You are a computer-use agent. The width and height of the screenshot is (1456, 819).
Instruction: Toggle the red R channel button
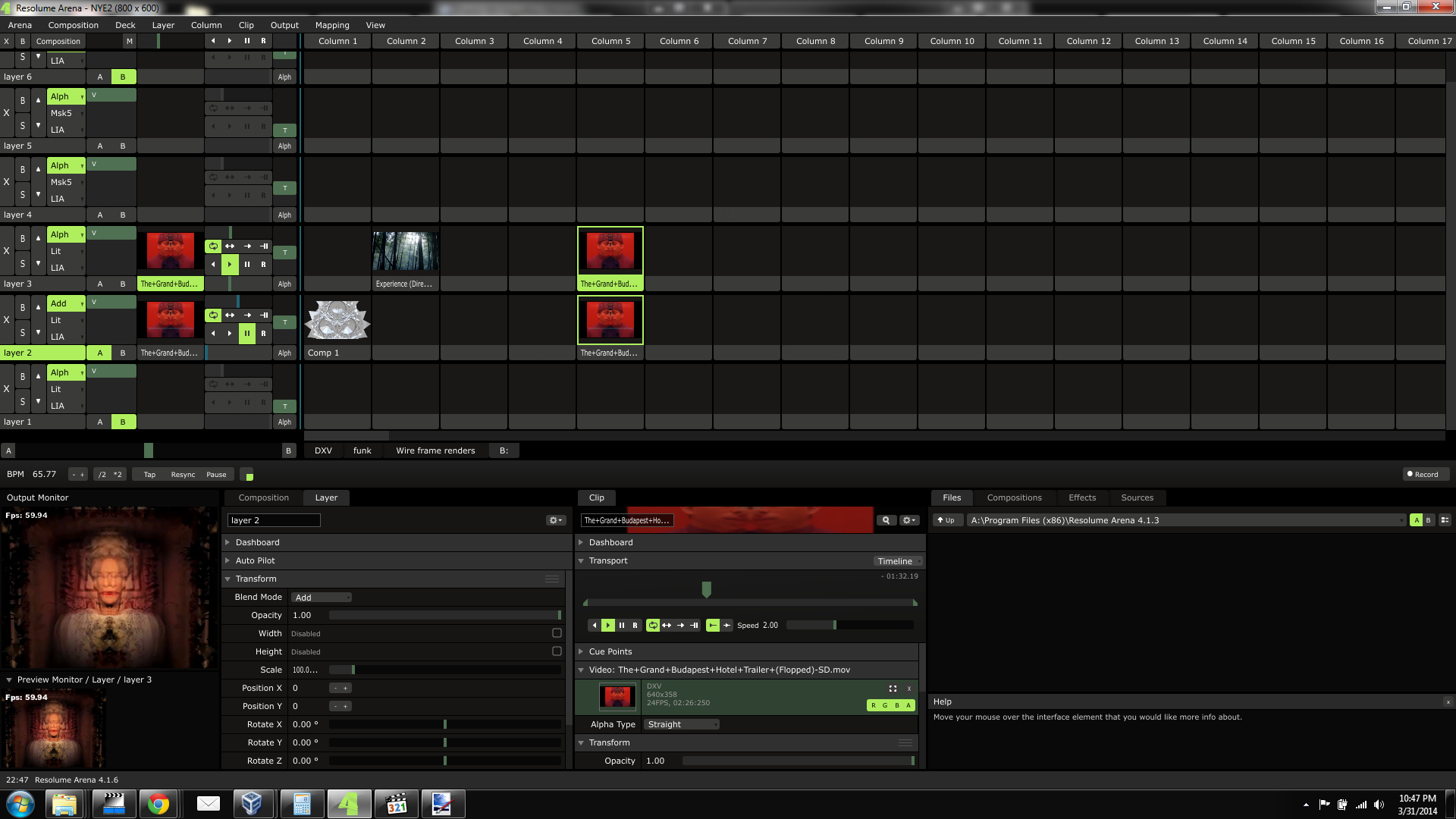click(x=874, y=705)
